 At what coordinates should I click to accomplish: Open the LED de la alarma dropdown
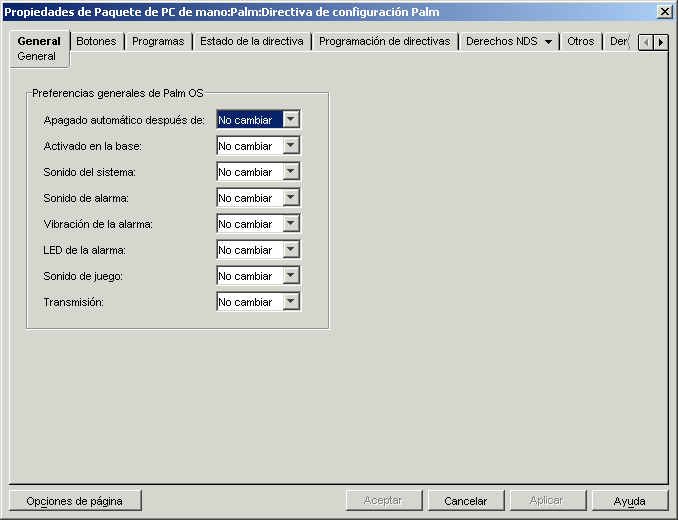pyautogui.click(x=291, y=249)
